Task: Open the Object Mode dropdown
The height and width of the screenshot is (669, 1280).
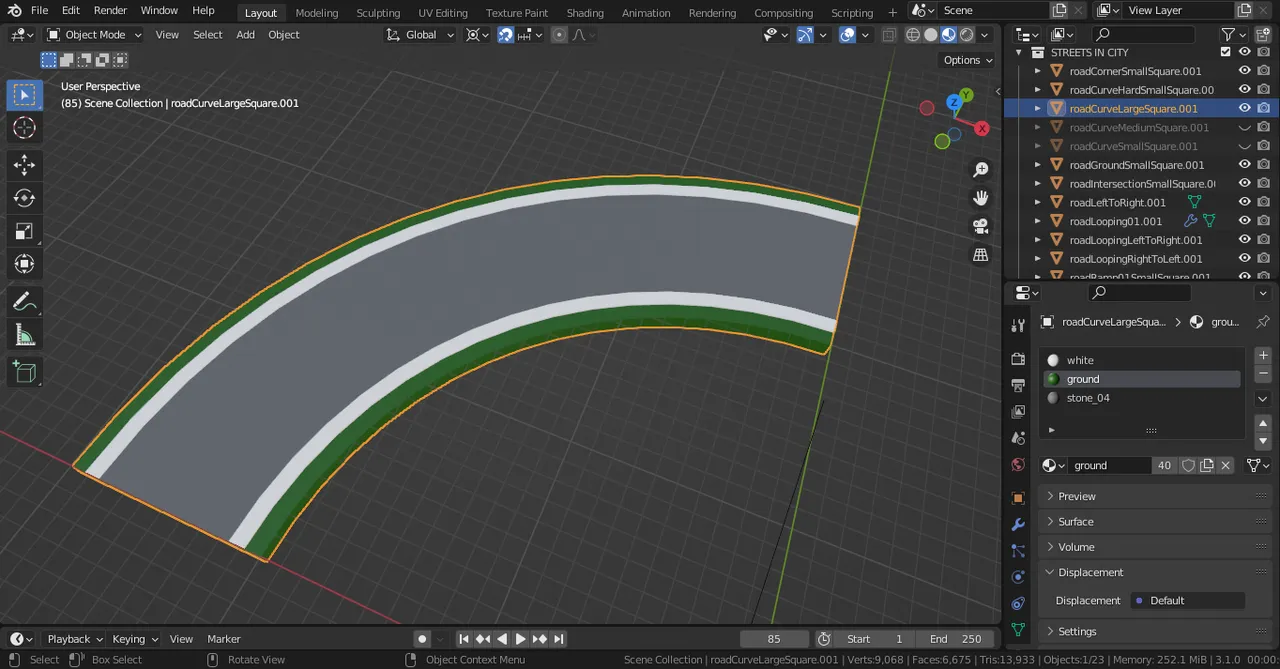Action: [95, 35]
